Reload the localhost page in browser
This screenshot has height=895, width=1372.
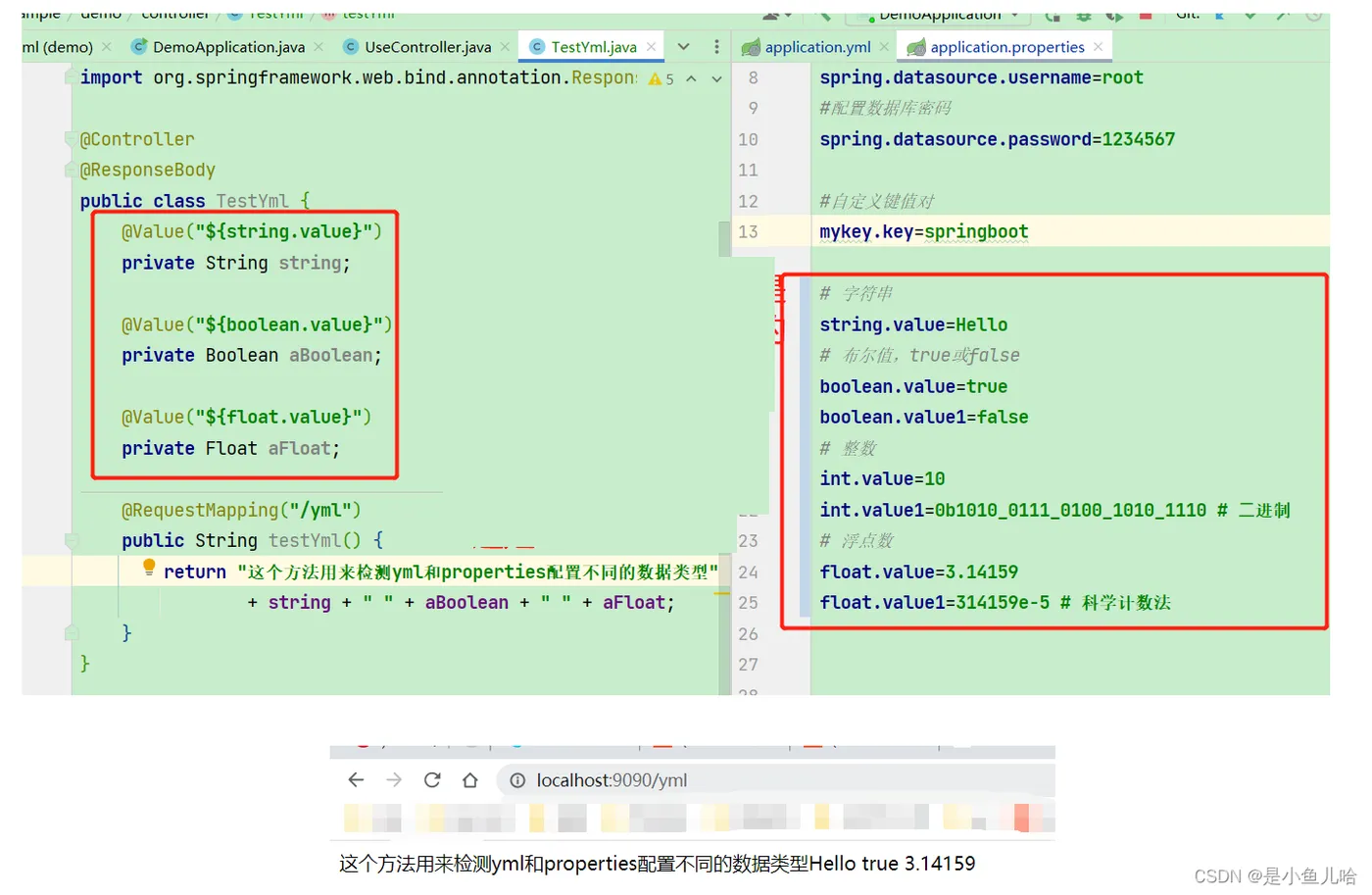click(x=432, y=780)
